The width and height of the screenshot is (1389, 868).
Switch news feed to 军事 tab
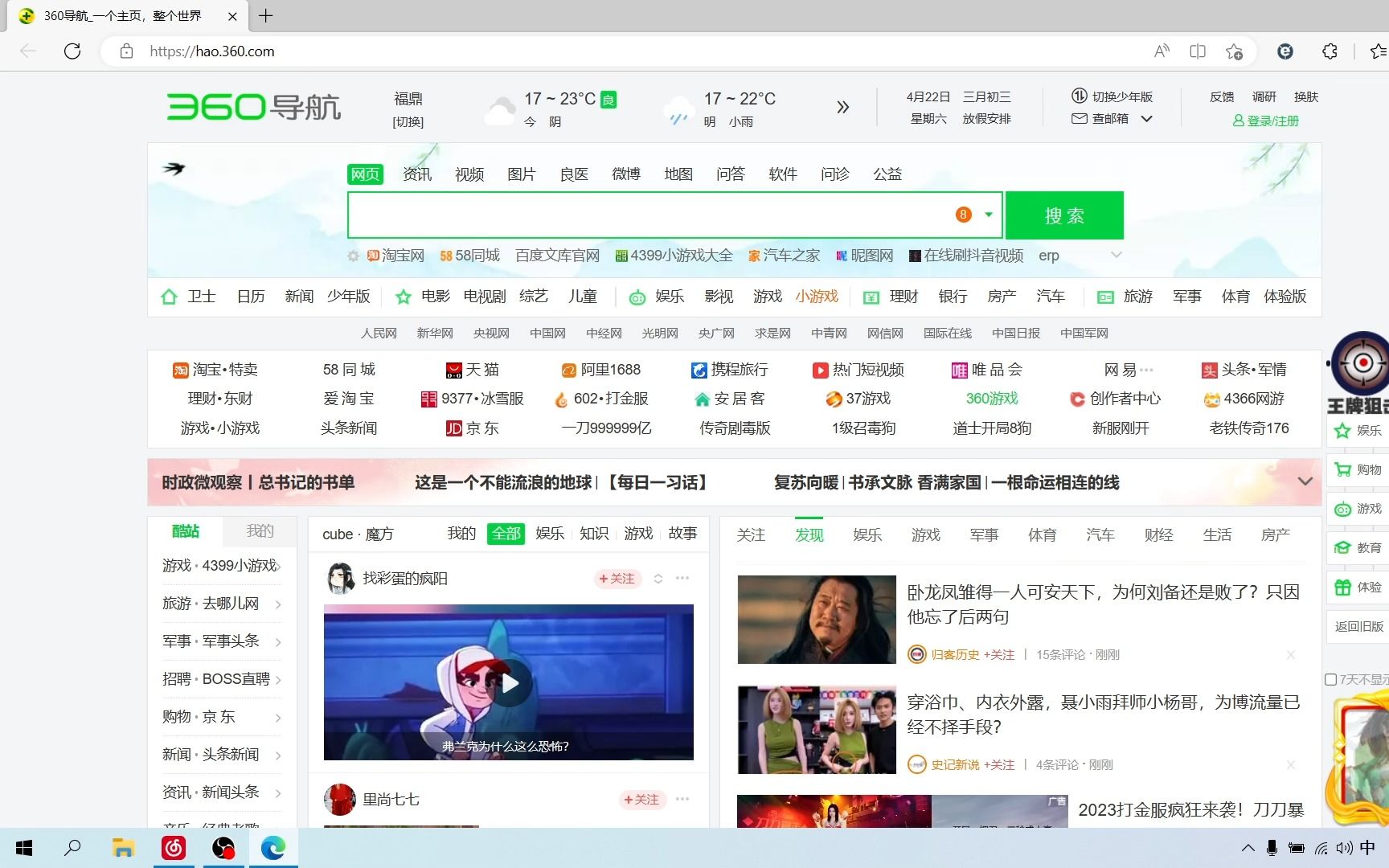point(984,535)
